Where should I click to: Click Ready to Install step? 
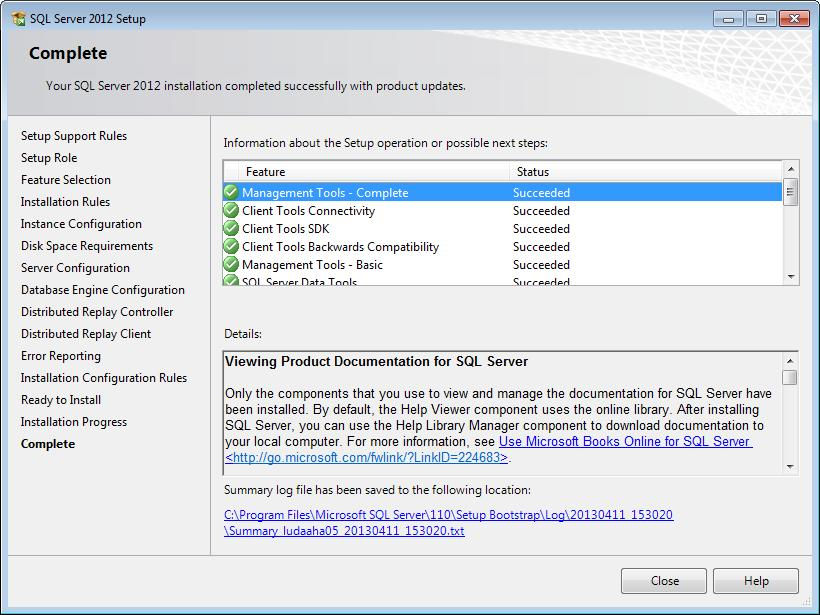tap(61, 400)
